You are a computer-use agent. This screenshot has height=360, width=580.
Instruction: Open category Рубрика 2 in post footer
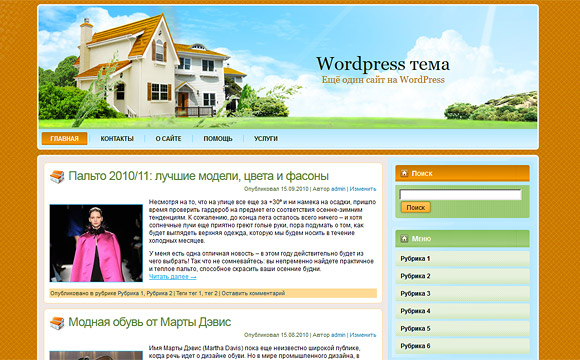click(159, 293)
